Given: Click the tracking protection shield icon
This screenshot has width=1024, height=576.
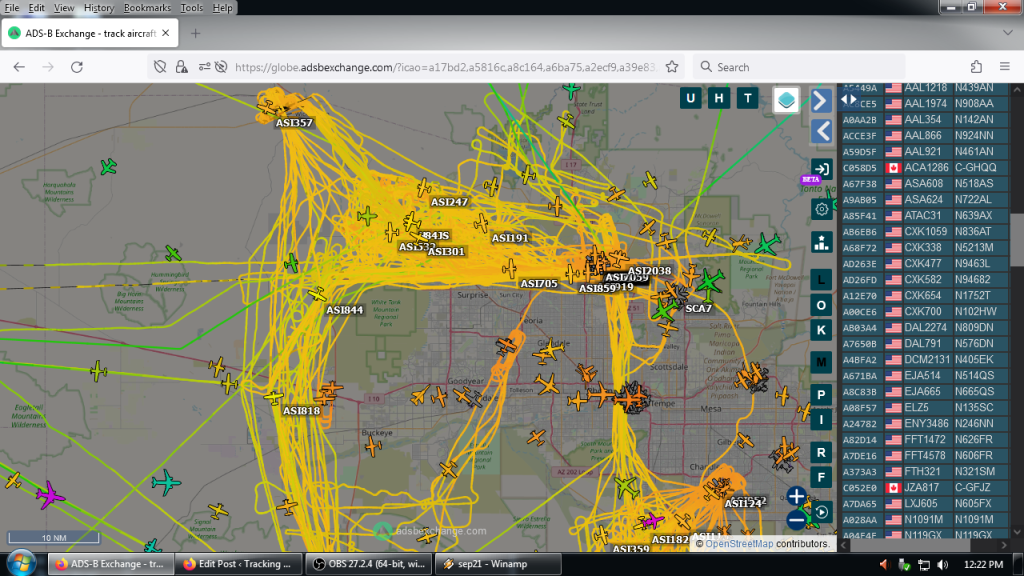Looking at the screenshot, I should tap(160, 67).
